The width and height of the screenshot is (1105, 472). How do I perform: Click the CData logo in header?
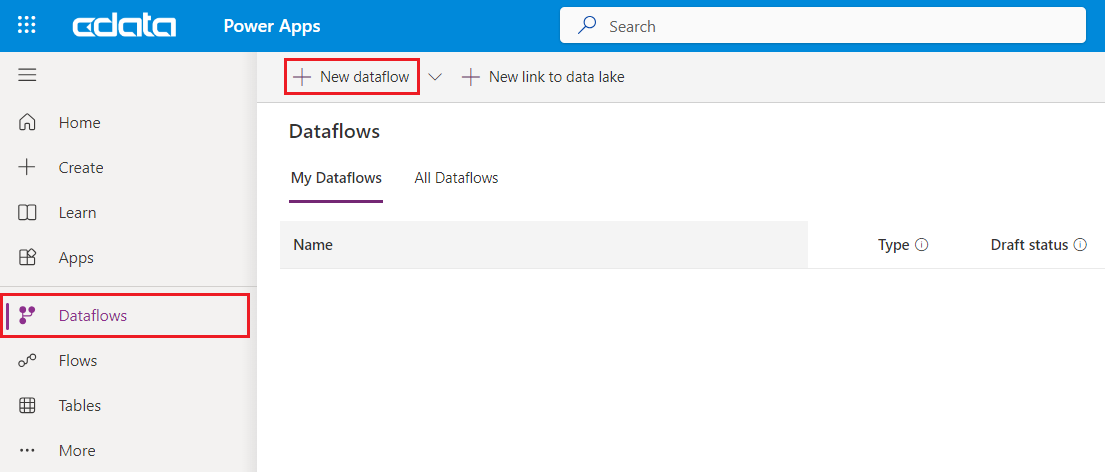point(124,26)
